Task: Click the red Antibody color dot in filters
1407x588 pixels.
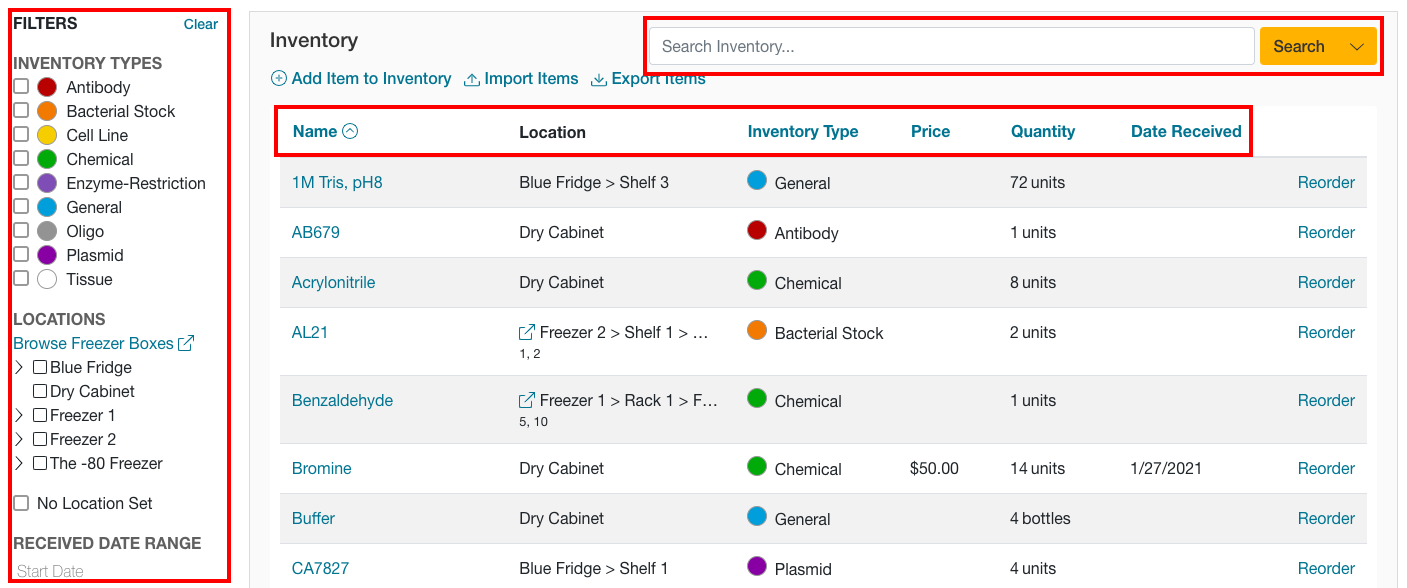Action: click(47, 88)
